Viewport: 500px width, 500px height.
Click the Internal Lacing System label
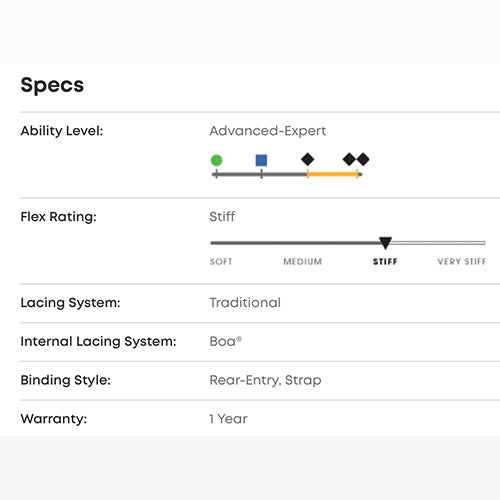point(98,342)
